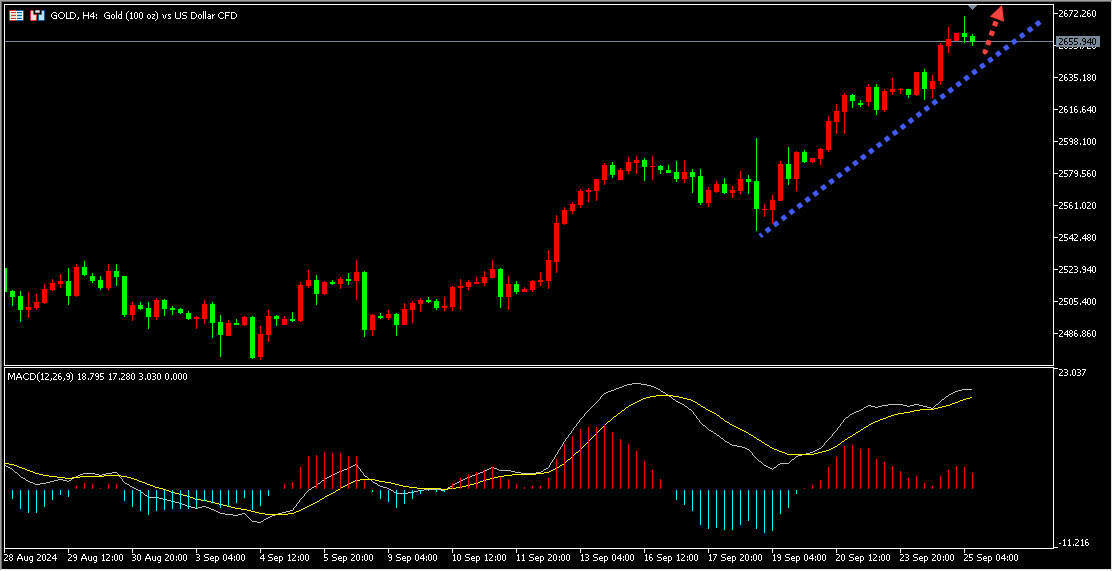Screen dimensions: 1113x571
Task: Click the 2561.020 level on price axis
Action: (x=1078, y=206)
